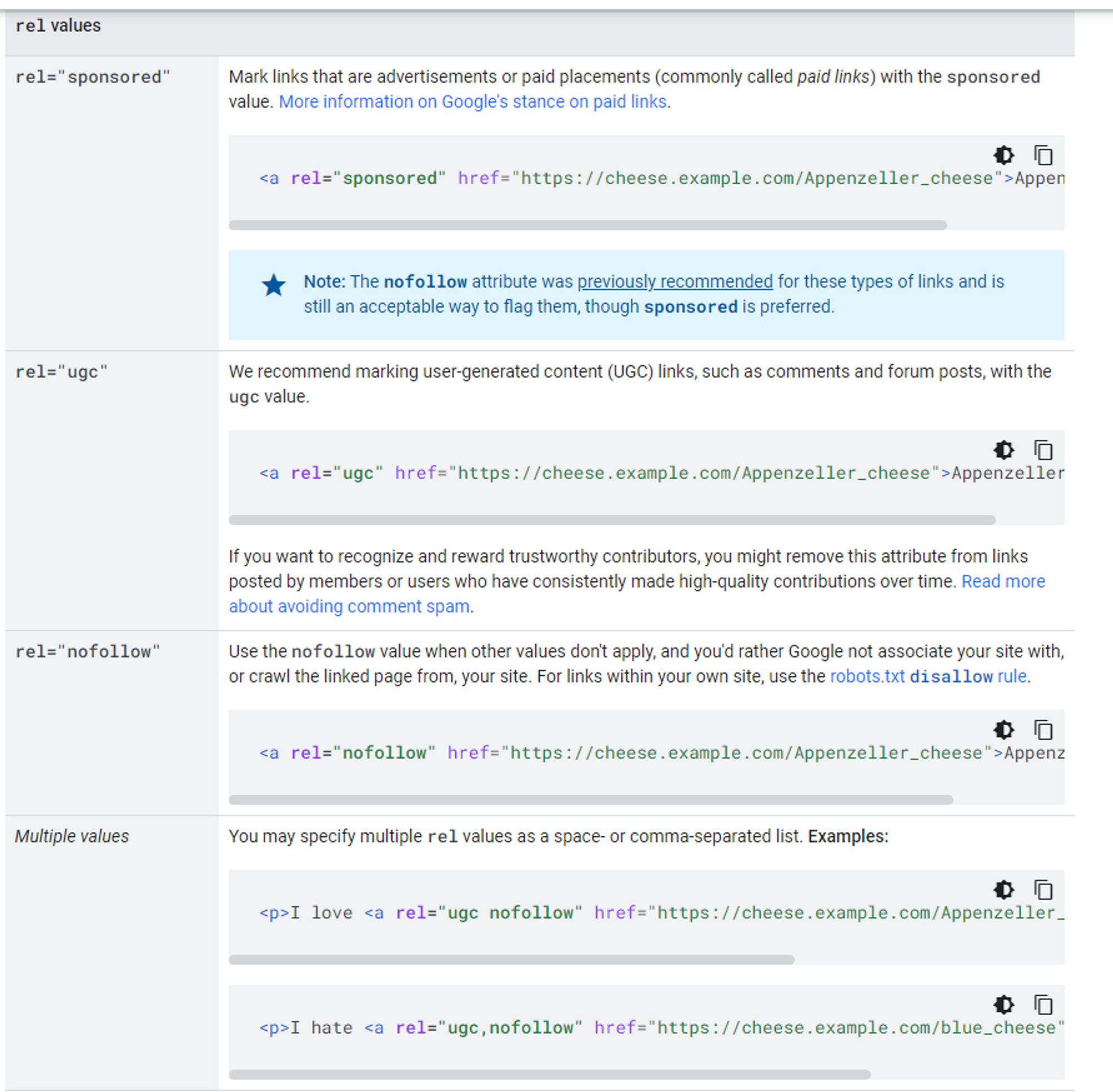Screen dimensions: 1113x1092
Task: Open the robots.txt disallow rule link
Action: [x=928, y=677]
